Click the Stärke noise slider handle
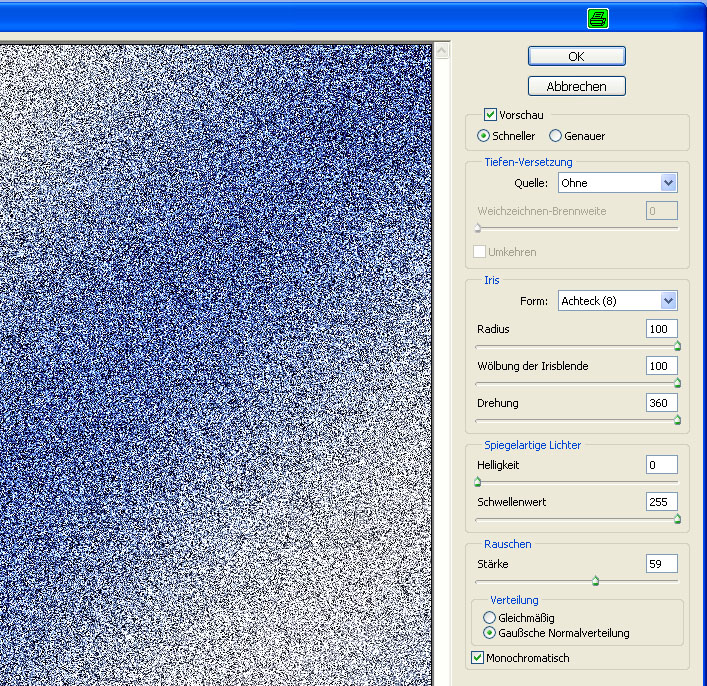Viewport: 707px width, 686px height. tap(595, 581)
